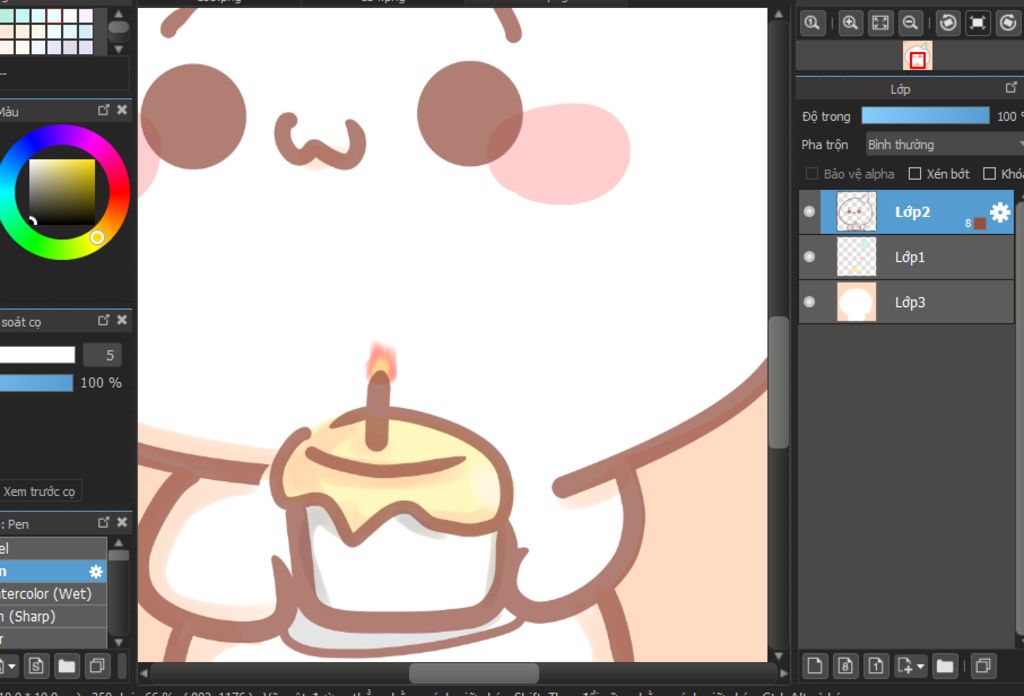1024x696 pixels.
Task: Close the Màu color panel
Action: point(121,110)
